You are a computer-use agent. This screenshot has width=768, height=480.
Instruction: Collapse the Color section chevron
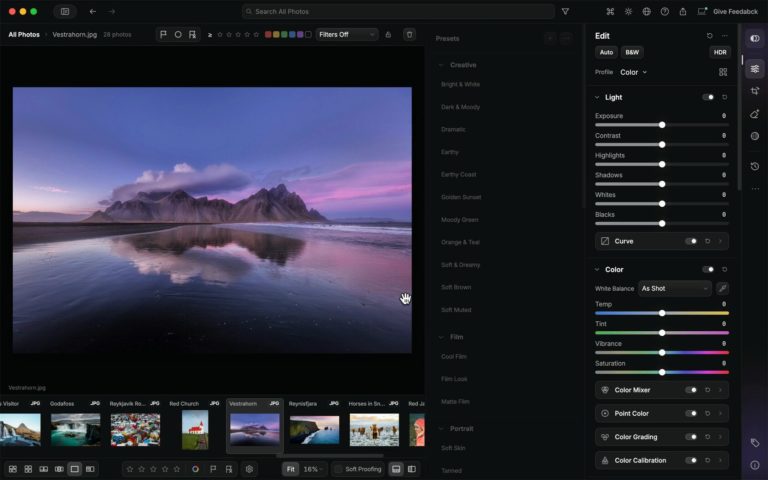pyautogui.click(x=597, y=269)
